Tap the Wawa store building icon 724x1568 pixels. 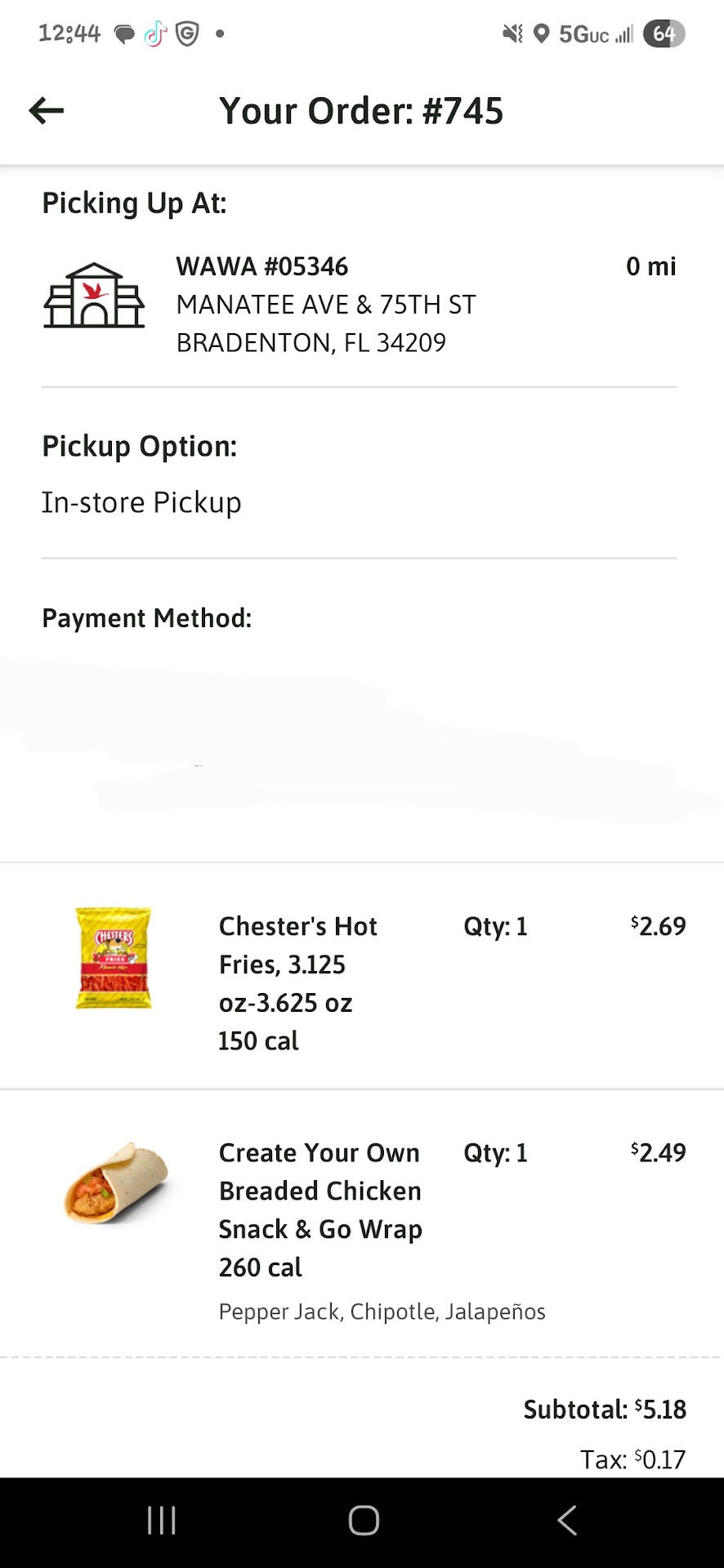tap(94, 296)
